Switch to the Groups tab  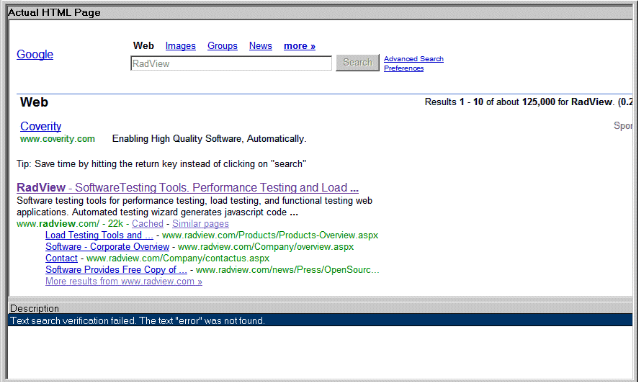point(222,46)
